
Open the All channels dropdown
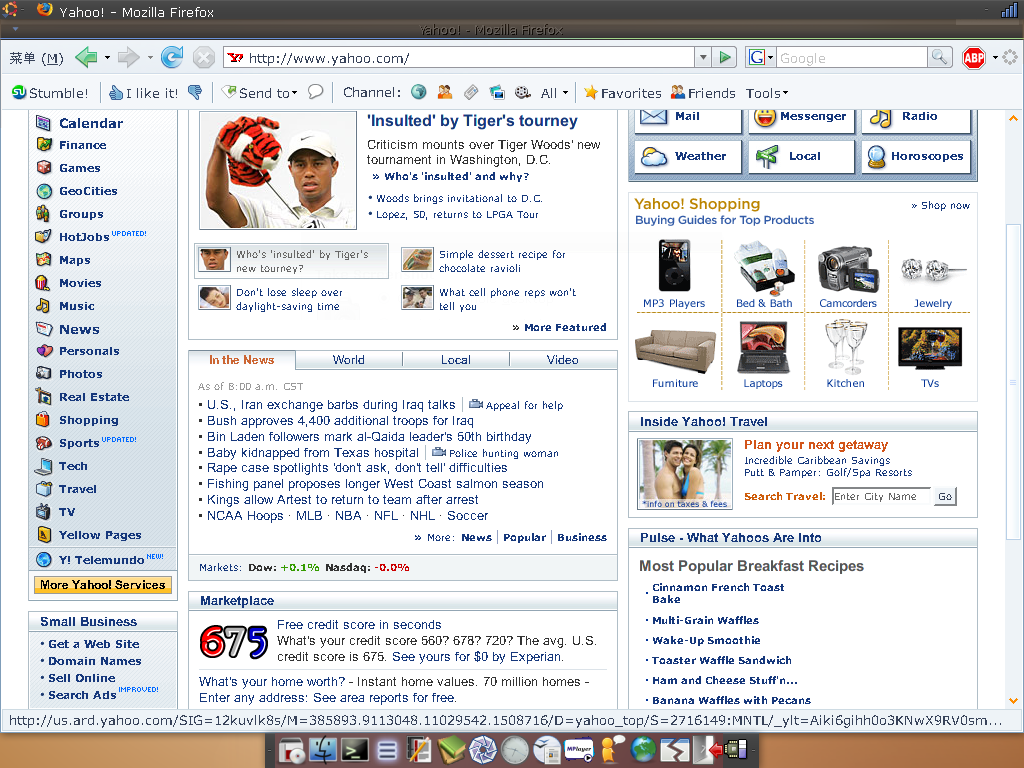[554, 93]
